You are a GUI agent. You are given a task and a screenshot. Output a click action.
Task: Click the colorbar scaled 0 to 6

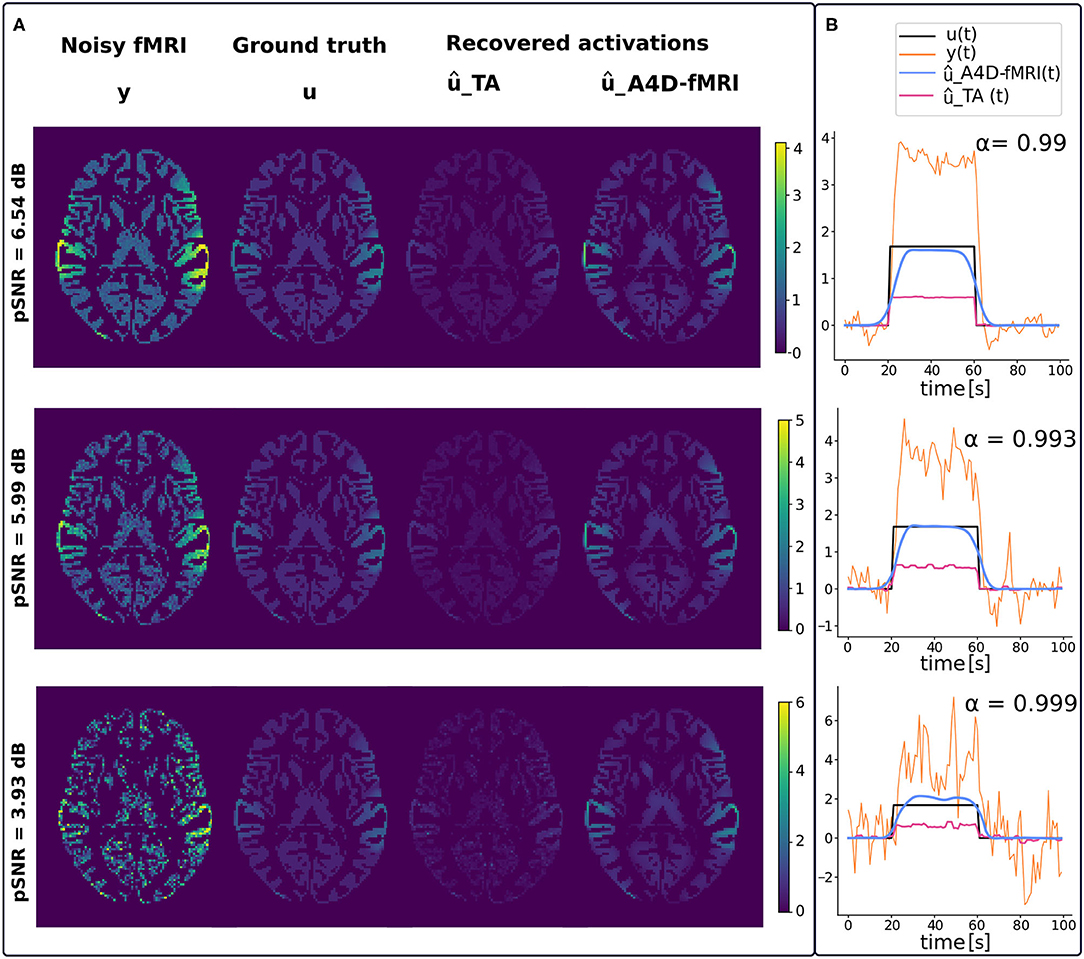(783, 807)
